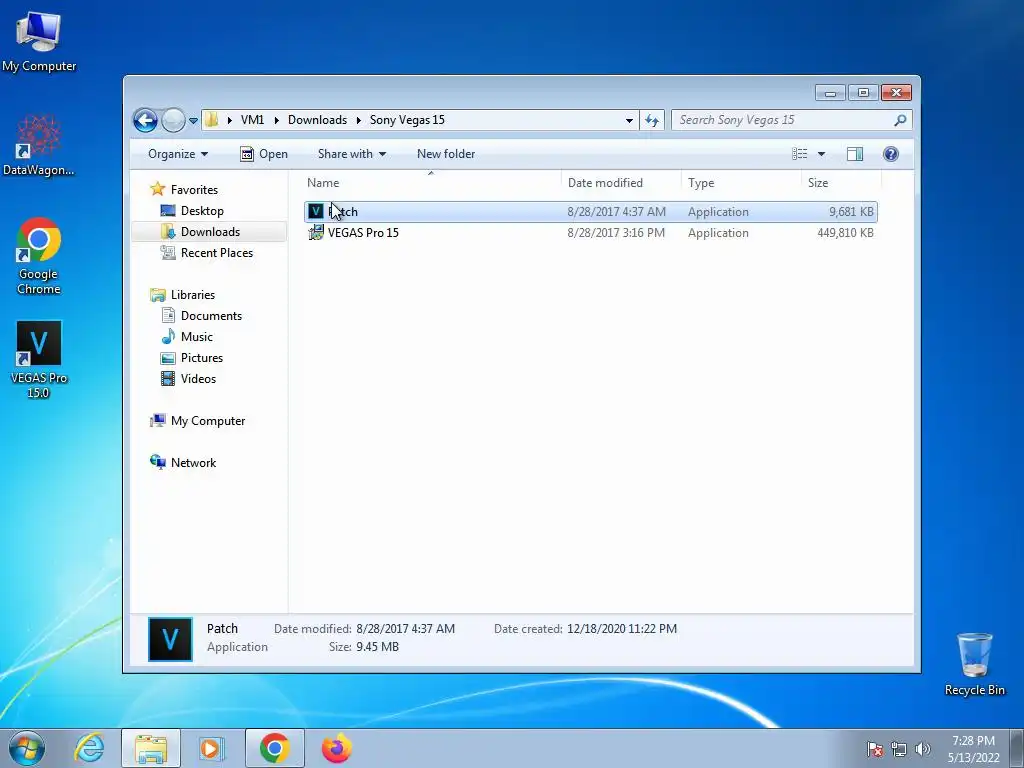
Task: Click the Action Center flag tray icon
Action: pyautogui.click(x=875, y=749)
